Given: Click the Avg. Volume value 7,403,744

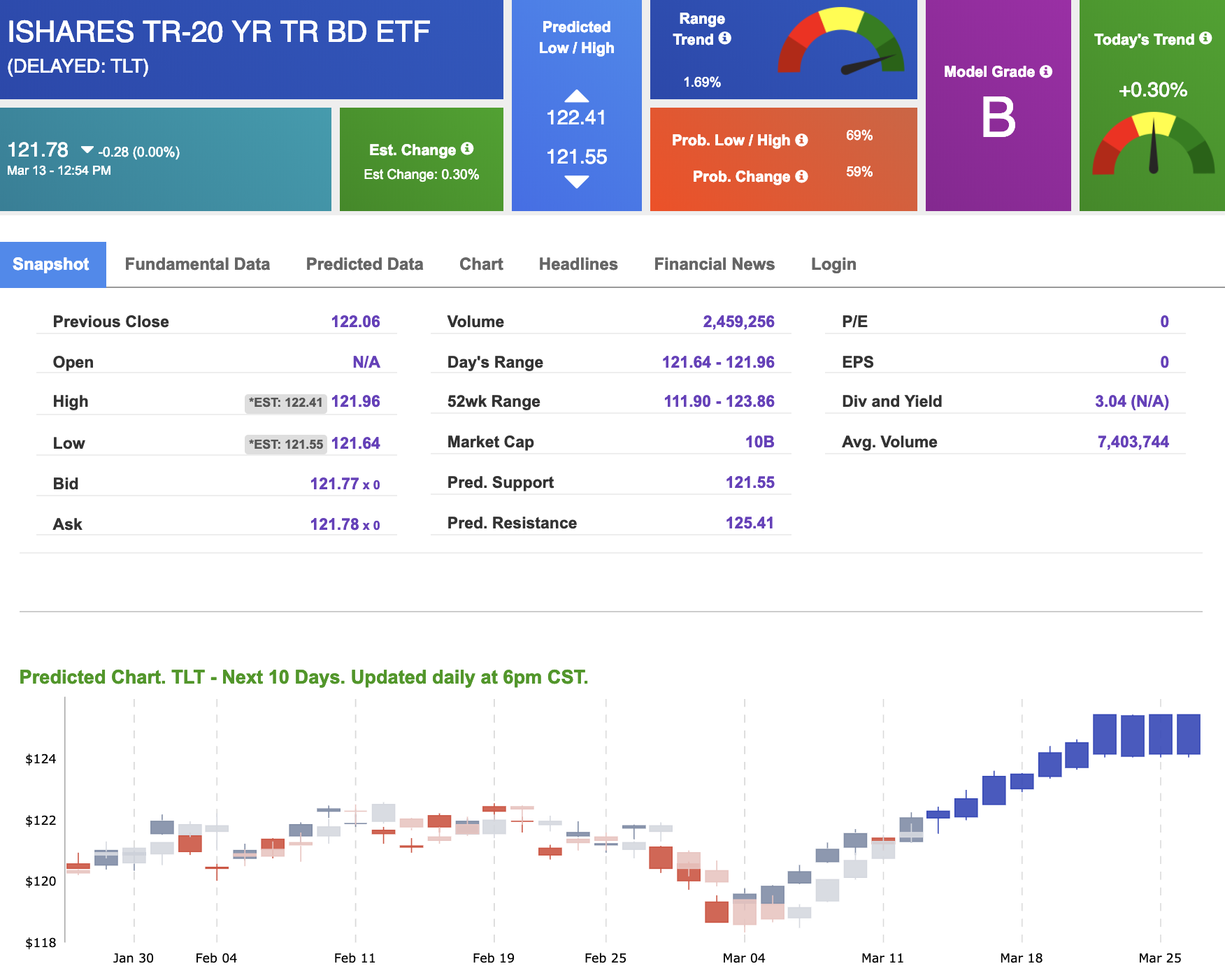Looking at the screenshot, I should point(1133,442).
